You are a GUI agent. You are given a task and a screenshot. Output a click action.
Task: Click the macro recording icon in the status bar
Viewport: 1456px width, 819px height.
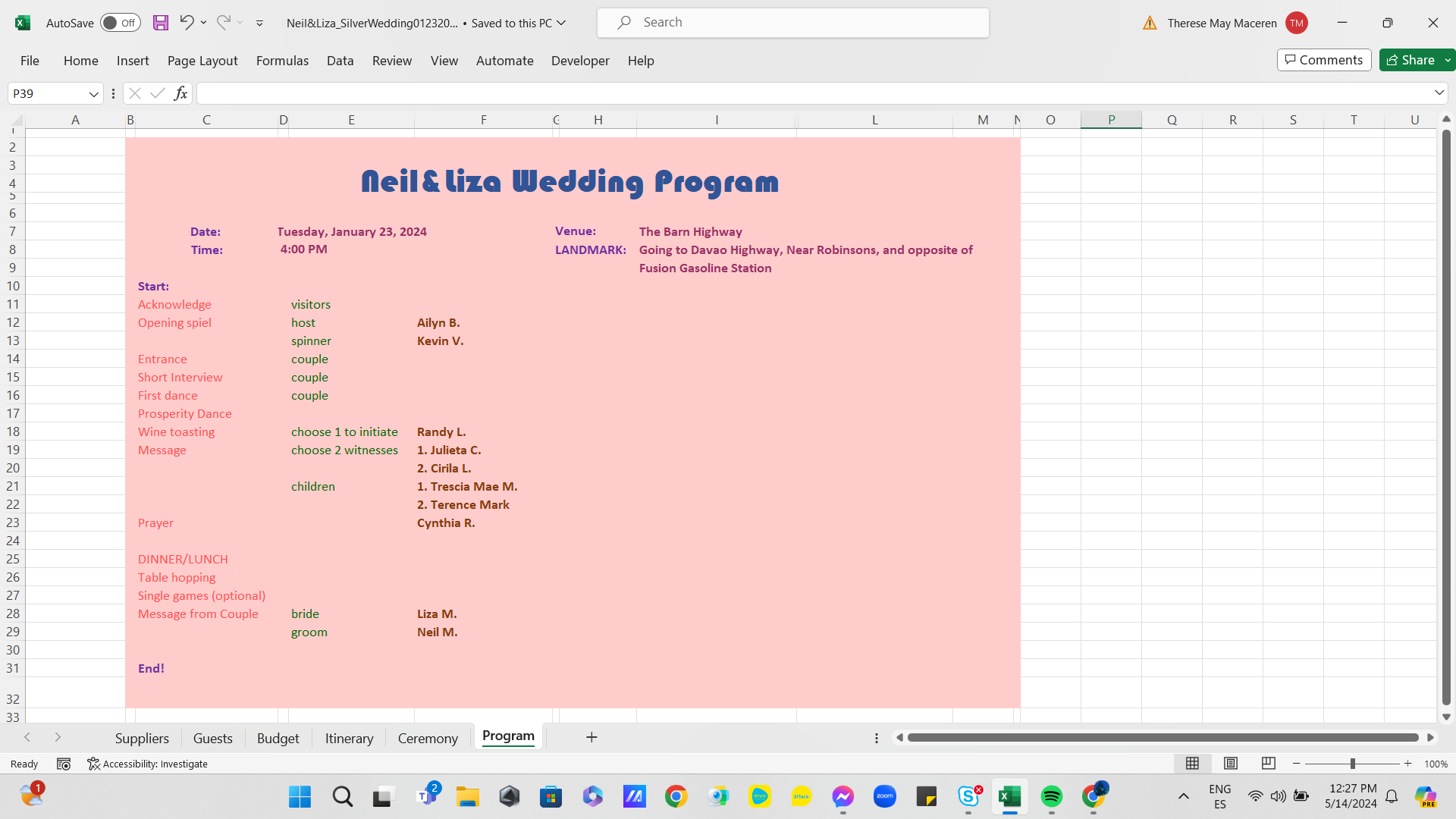click(64, 764)
